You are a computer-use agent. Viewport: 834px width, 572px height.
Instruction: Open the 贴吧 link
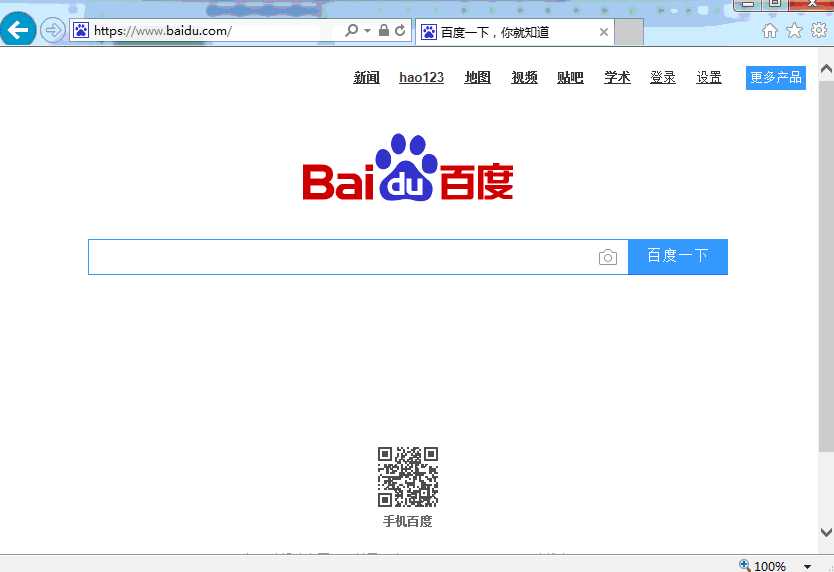pyautogui.click(x=570, y=78)
